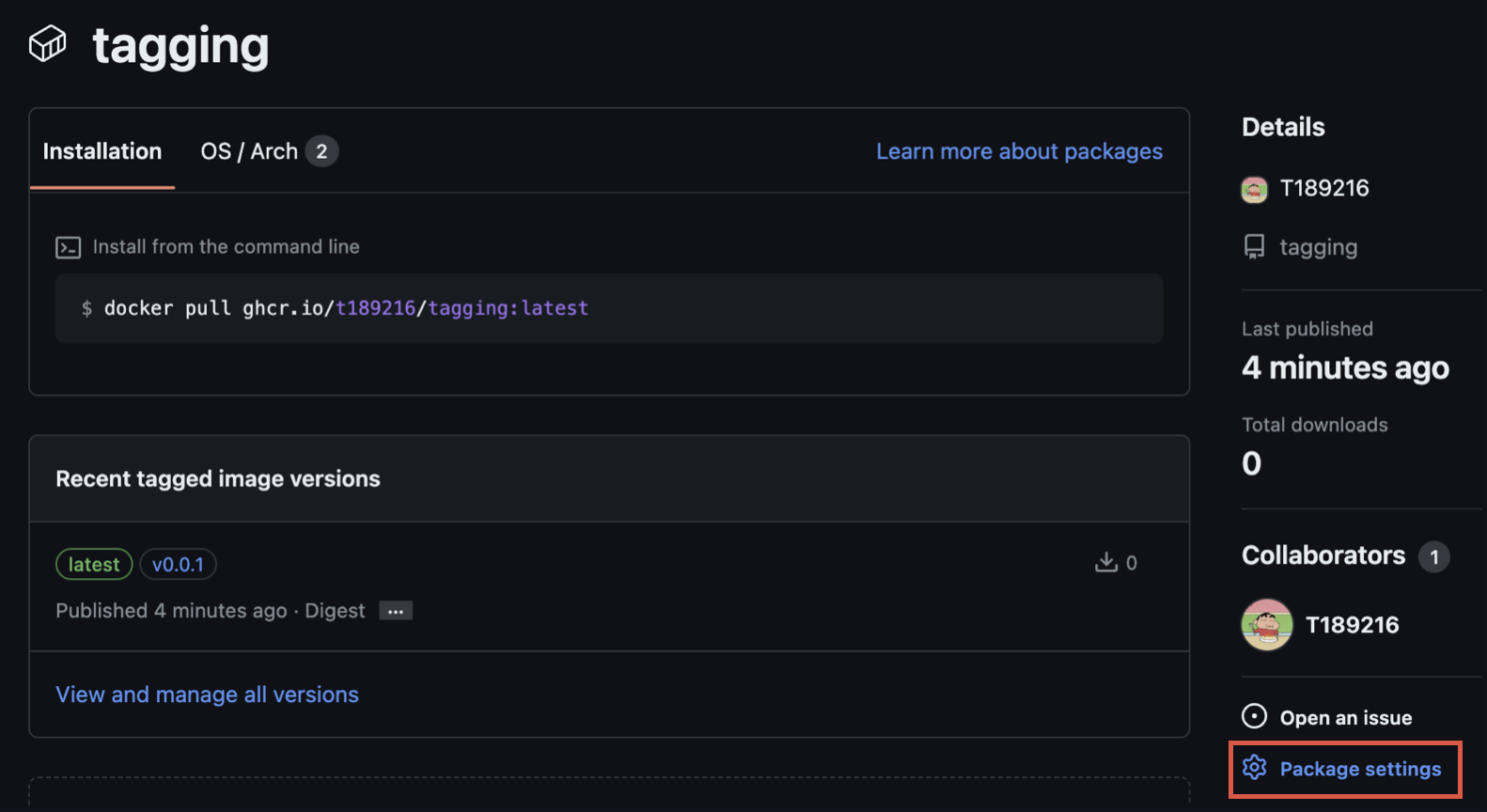Click the latest tag badge
The width and height of the screenshot is (1487, 812).
94,564
